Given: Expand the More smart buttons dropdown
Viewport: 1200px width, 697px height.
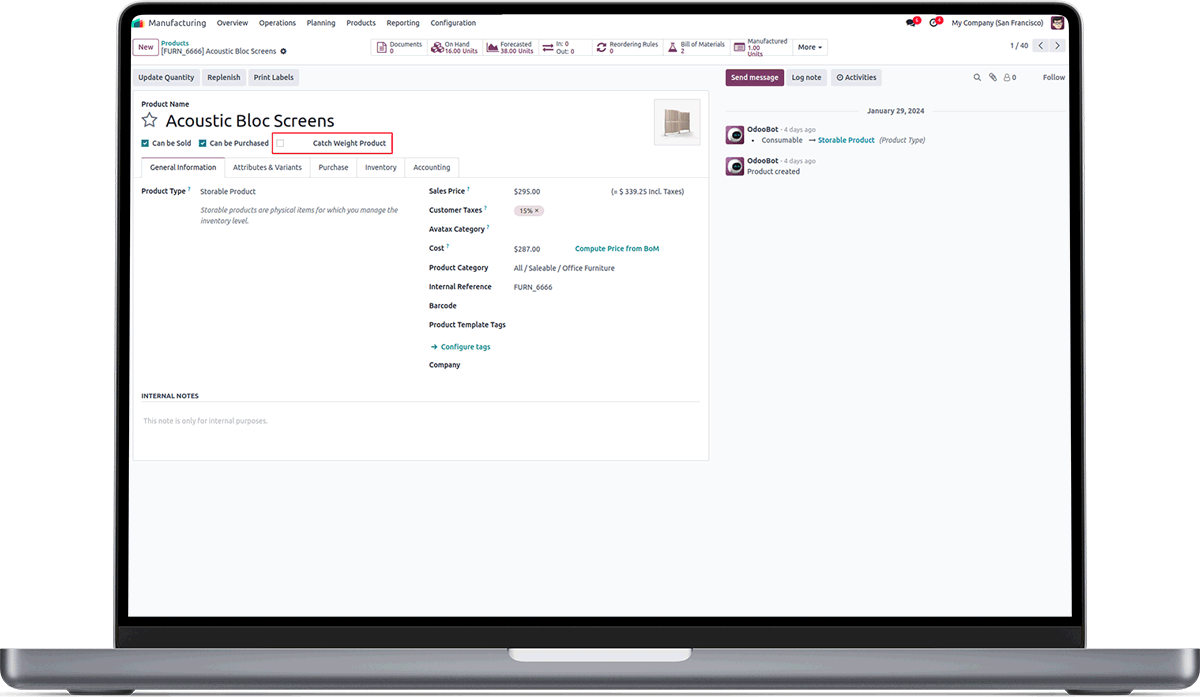Looking at the screenshot, I should 810,47.
